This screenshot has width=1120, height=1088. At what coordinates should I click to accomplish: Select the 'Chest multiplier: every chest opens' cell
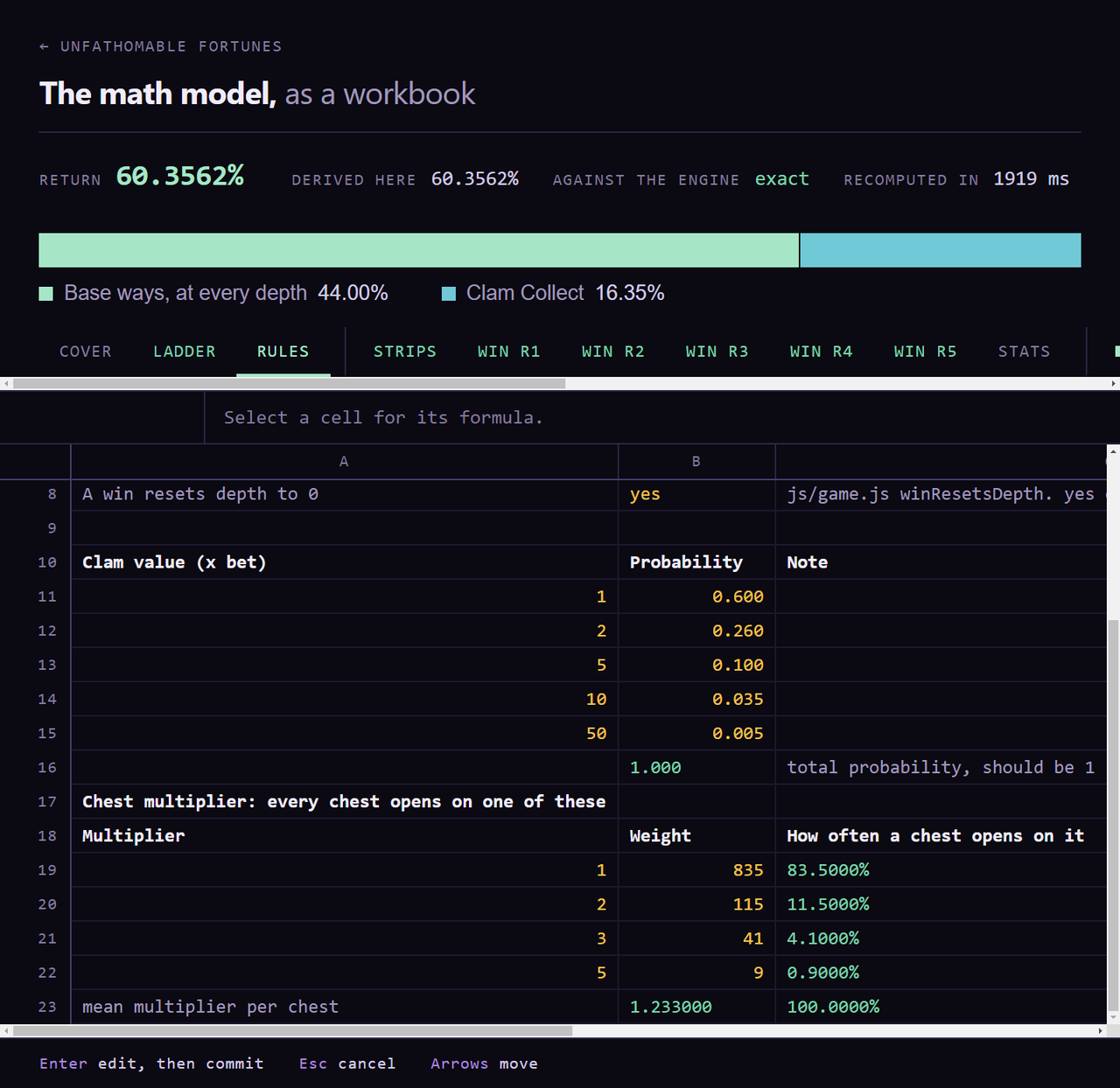[344, 801]
